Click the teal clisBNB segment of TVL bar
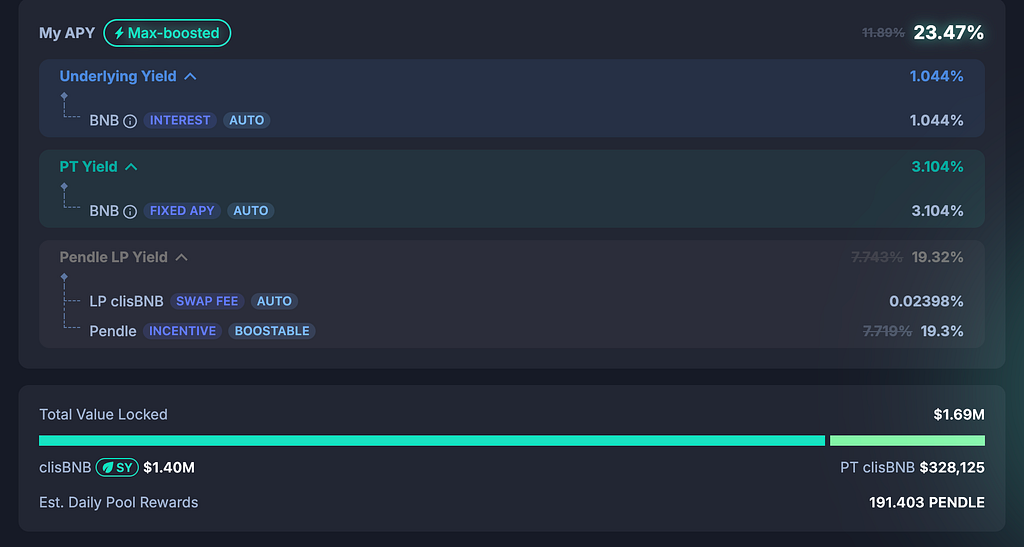The image size is (1024, 547). pyautogui.click(x=432, y=441)
